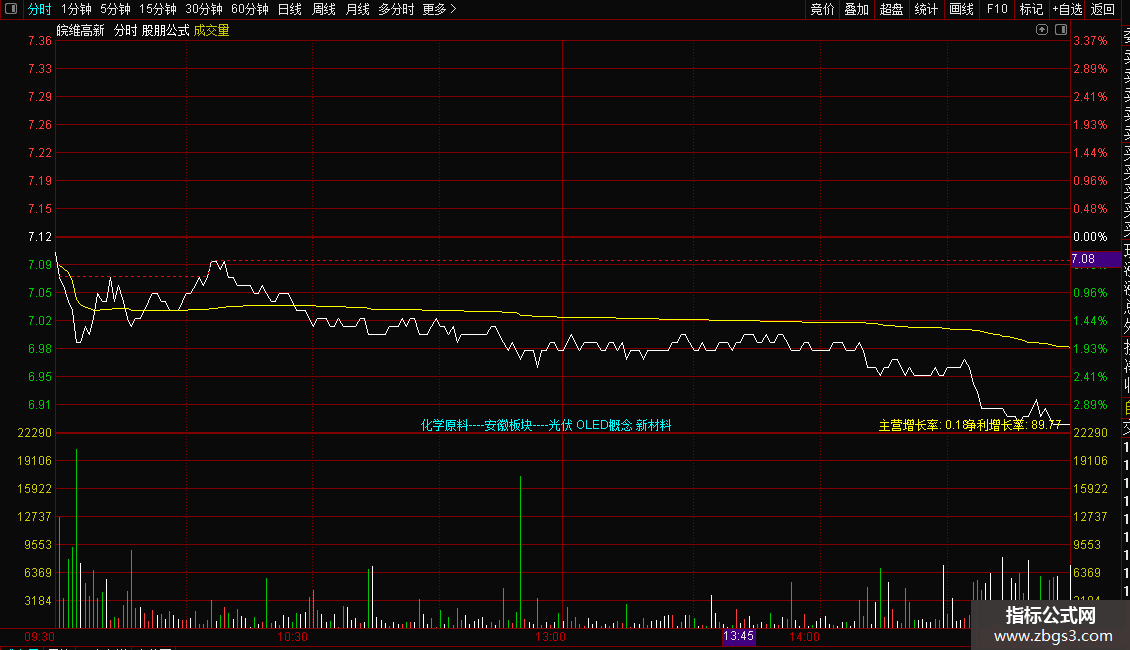Screen dimensions: 1130x650
Task: Click the 10:30 time label
Action: 293,637
